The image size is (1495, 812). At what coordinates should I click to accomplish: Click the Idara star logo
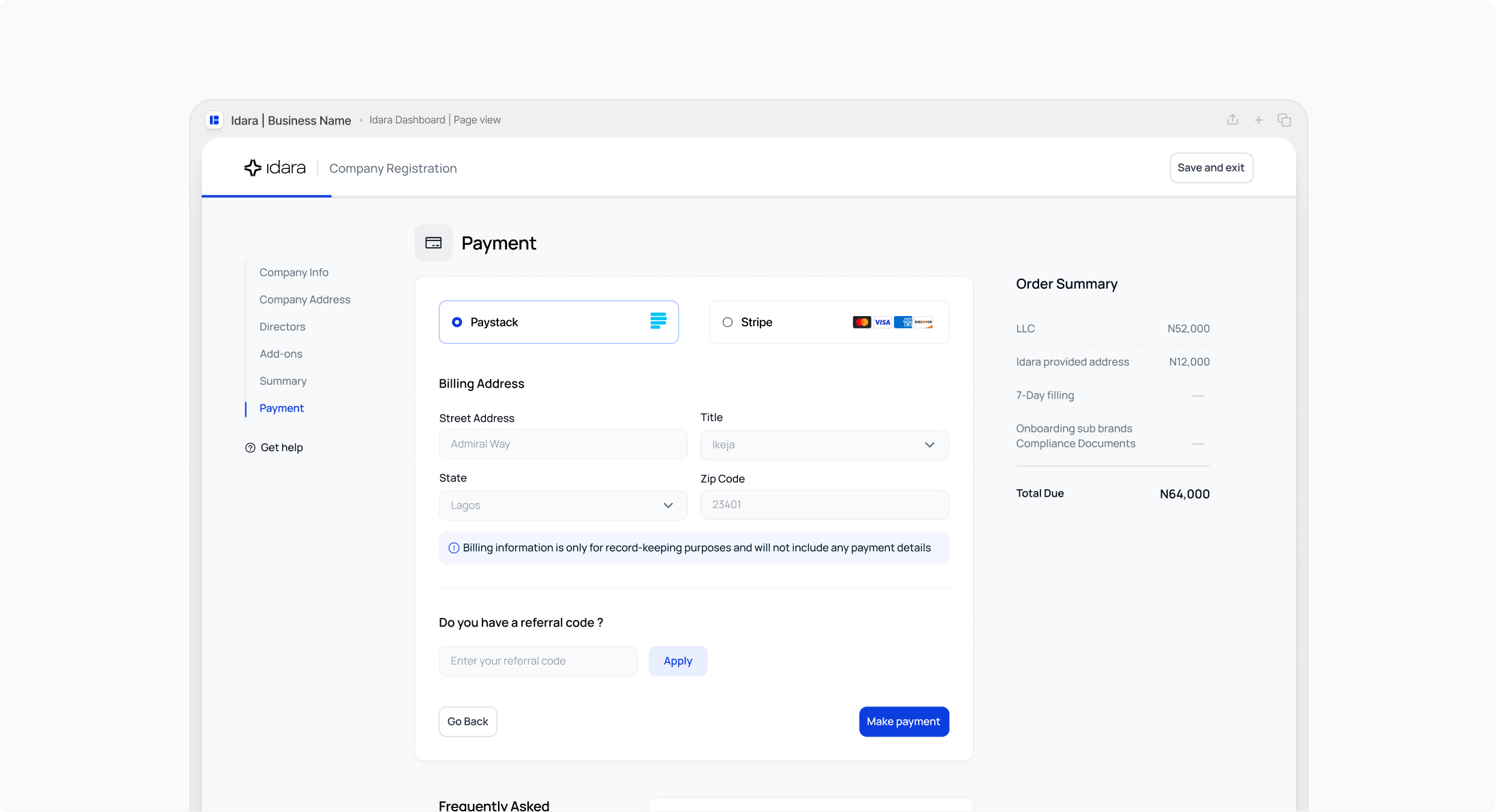point(253,168)
